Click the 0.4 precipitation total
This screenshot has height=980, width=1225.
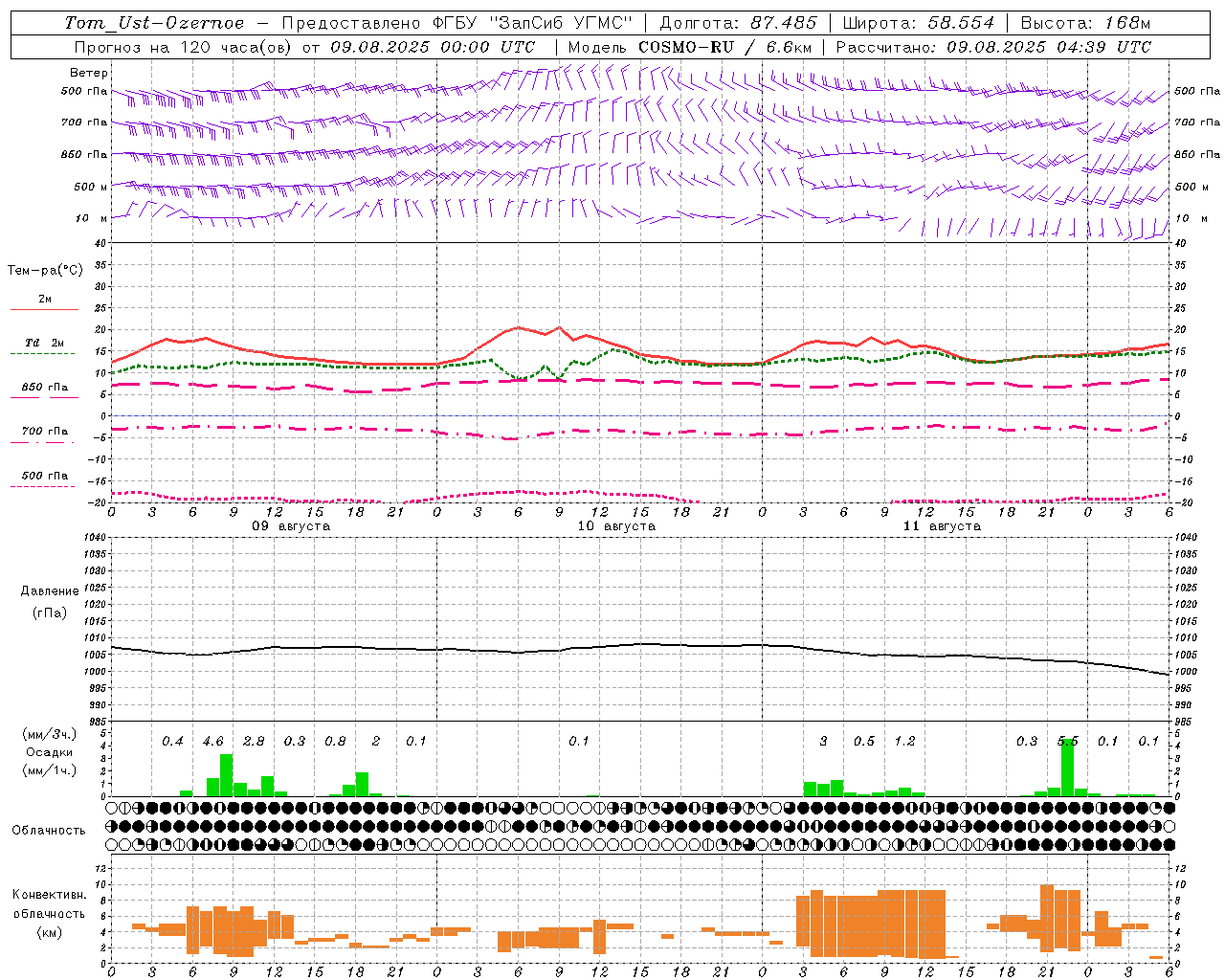[x=172, y=742]
